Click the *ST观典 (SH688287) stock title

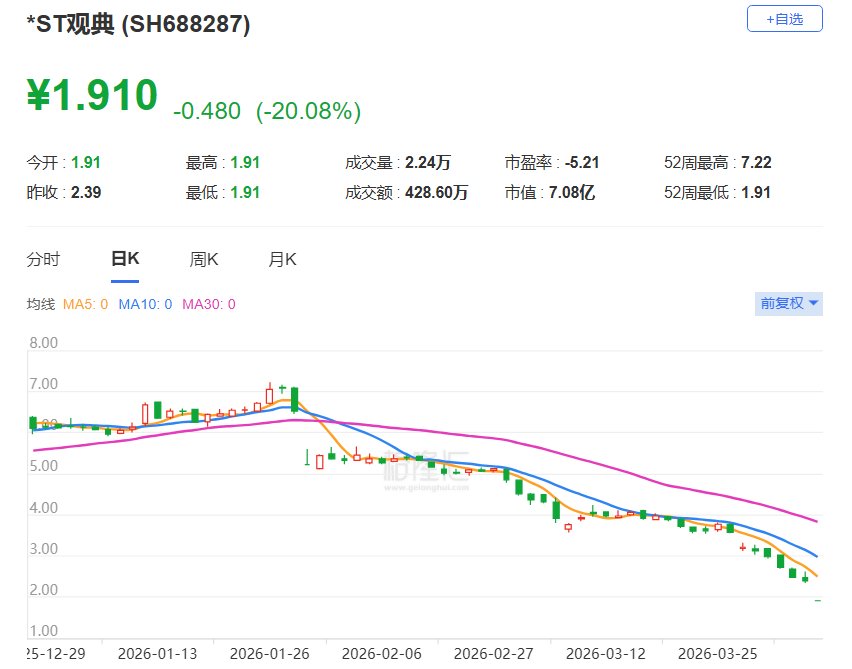(139, 24)
